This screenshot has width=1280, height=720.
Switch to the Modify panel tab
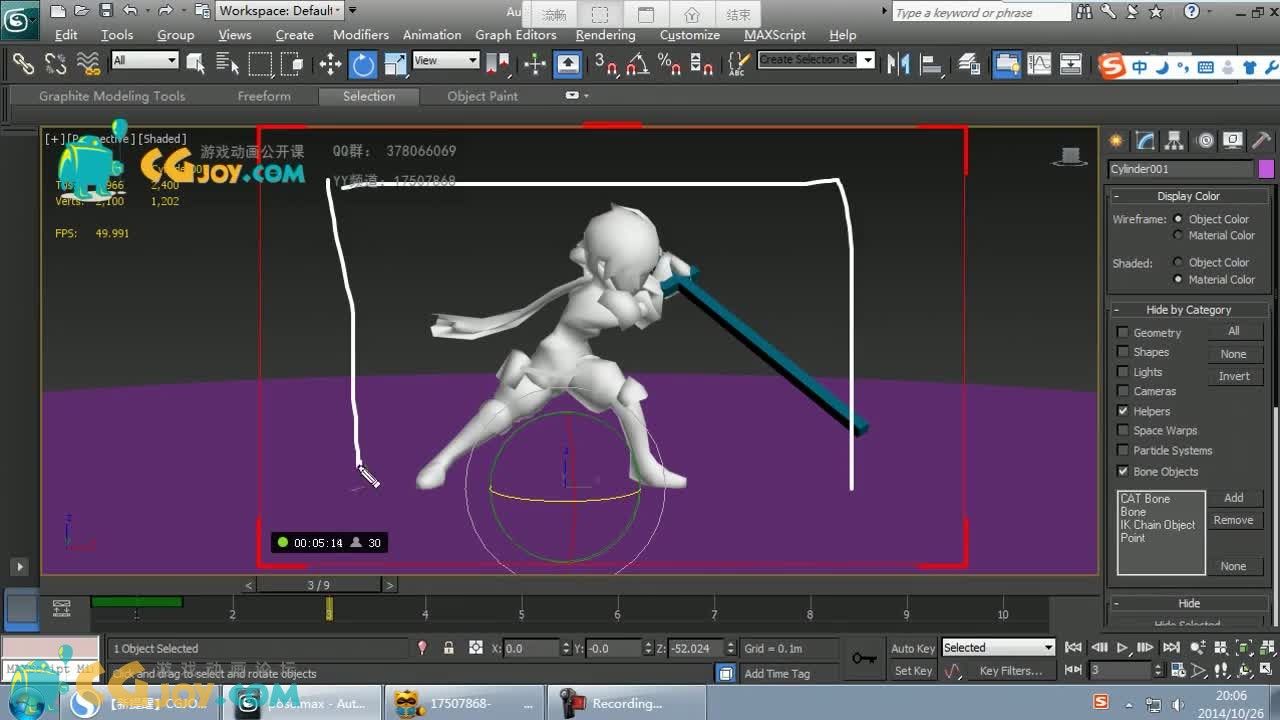[x=1146, y=141]
